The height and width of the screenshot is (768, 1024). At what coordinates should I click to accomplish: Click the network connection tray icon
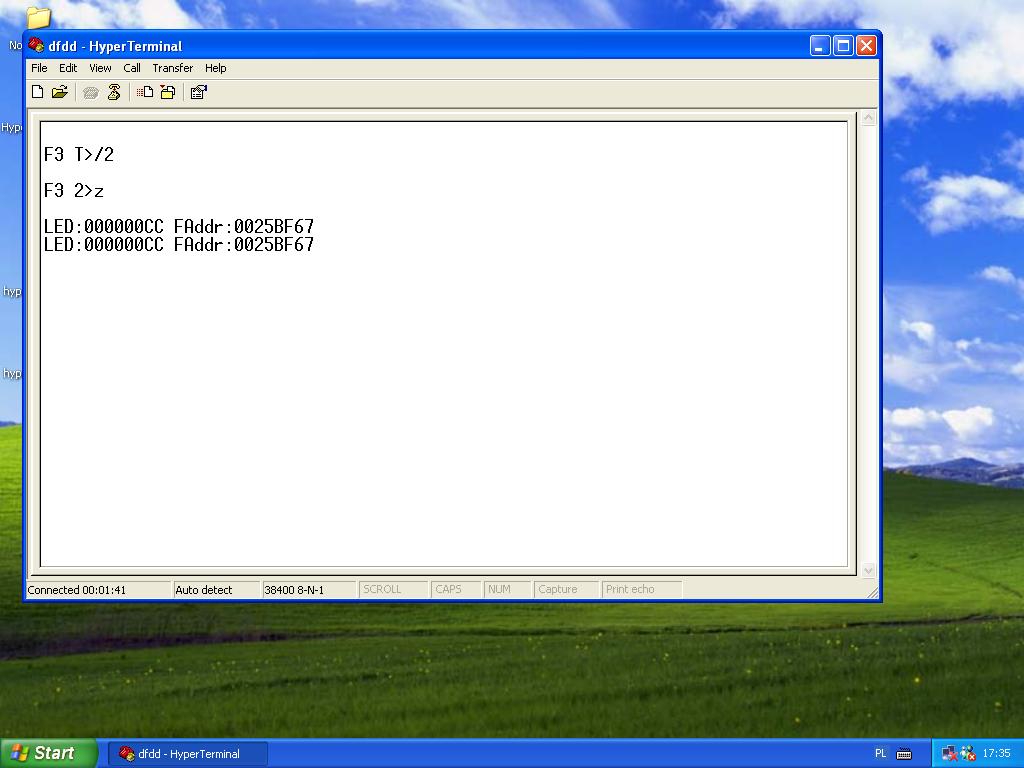[950, 754]
